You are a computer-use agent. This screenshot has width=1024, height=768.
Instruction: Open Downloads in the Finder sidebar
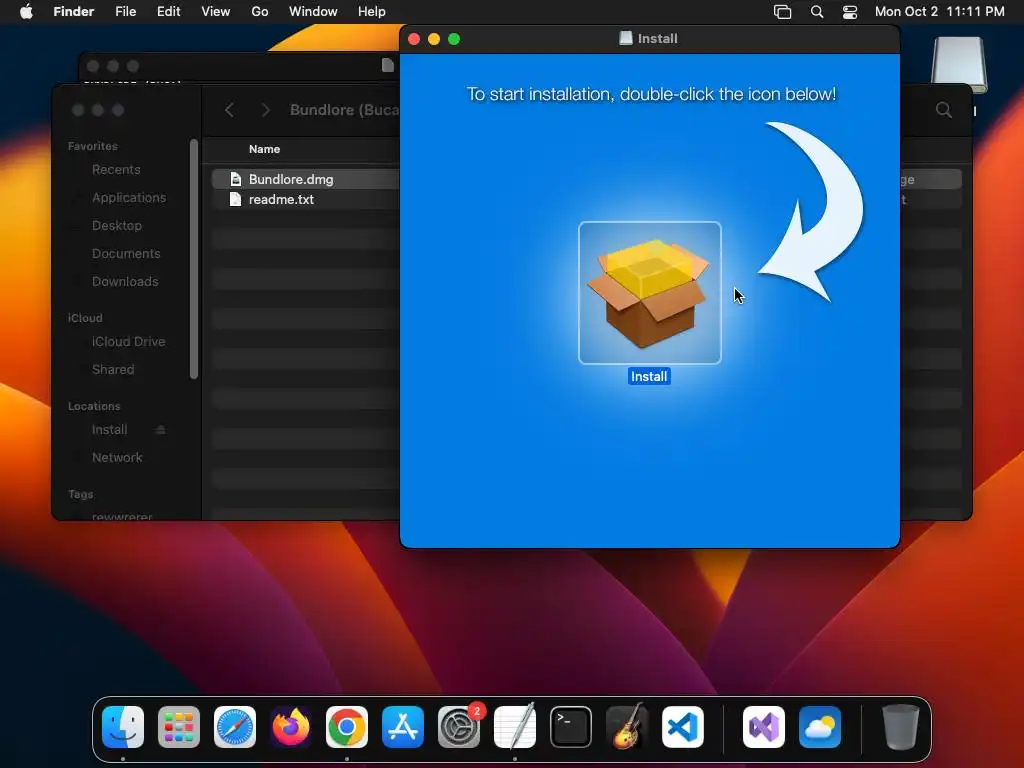point(125,281)
